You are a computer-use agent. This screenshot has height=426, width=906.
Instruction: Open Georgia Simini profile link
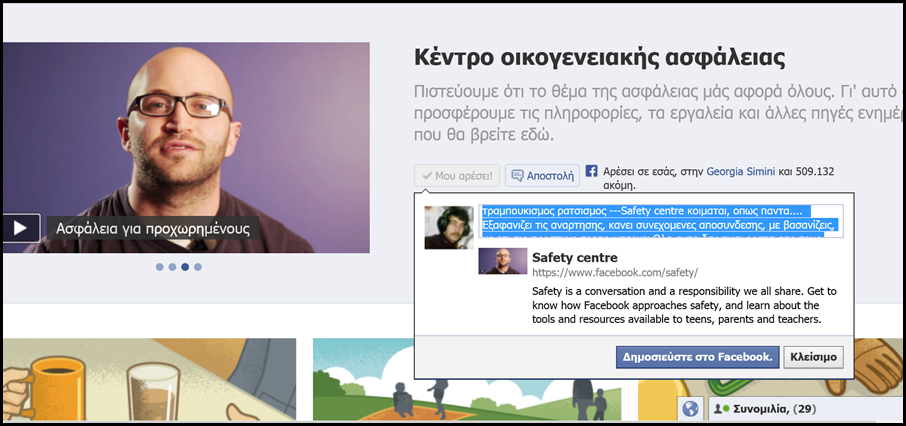pyautogui.click(x=741, y=172)
